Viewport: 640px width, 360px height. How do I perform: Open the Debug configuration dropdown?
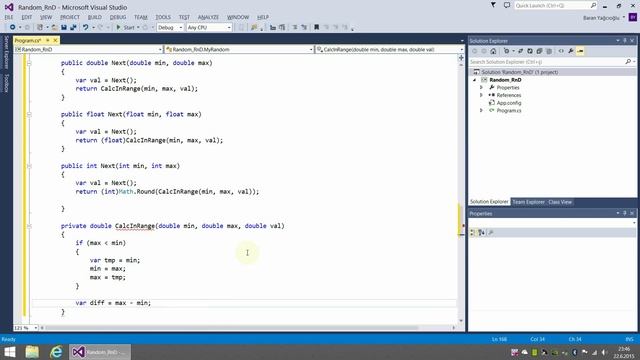click(x=170, y=27)
